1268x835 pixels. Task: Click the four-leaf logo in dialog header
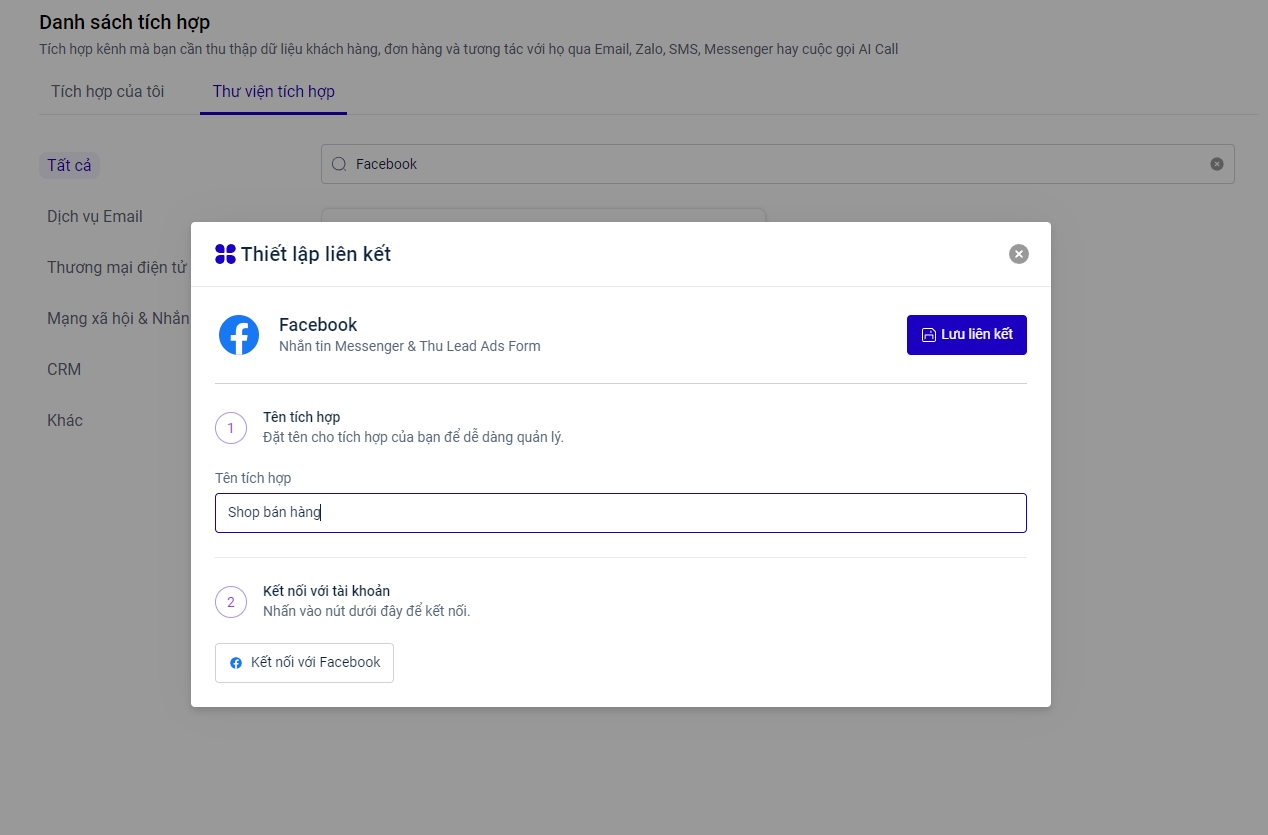(x=225, y=254)
